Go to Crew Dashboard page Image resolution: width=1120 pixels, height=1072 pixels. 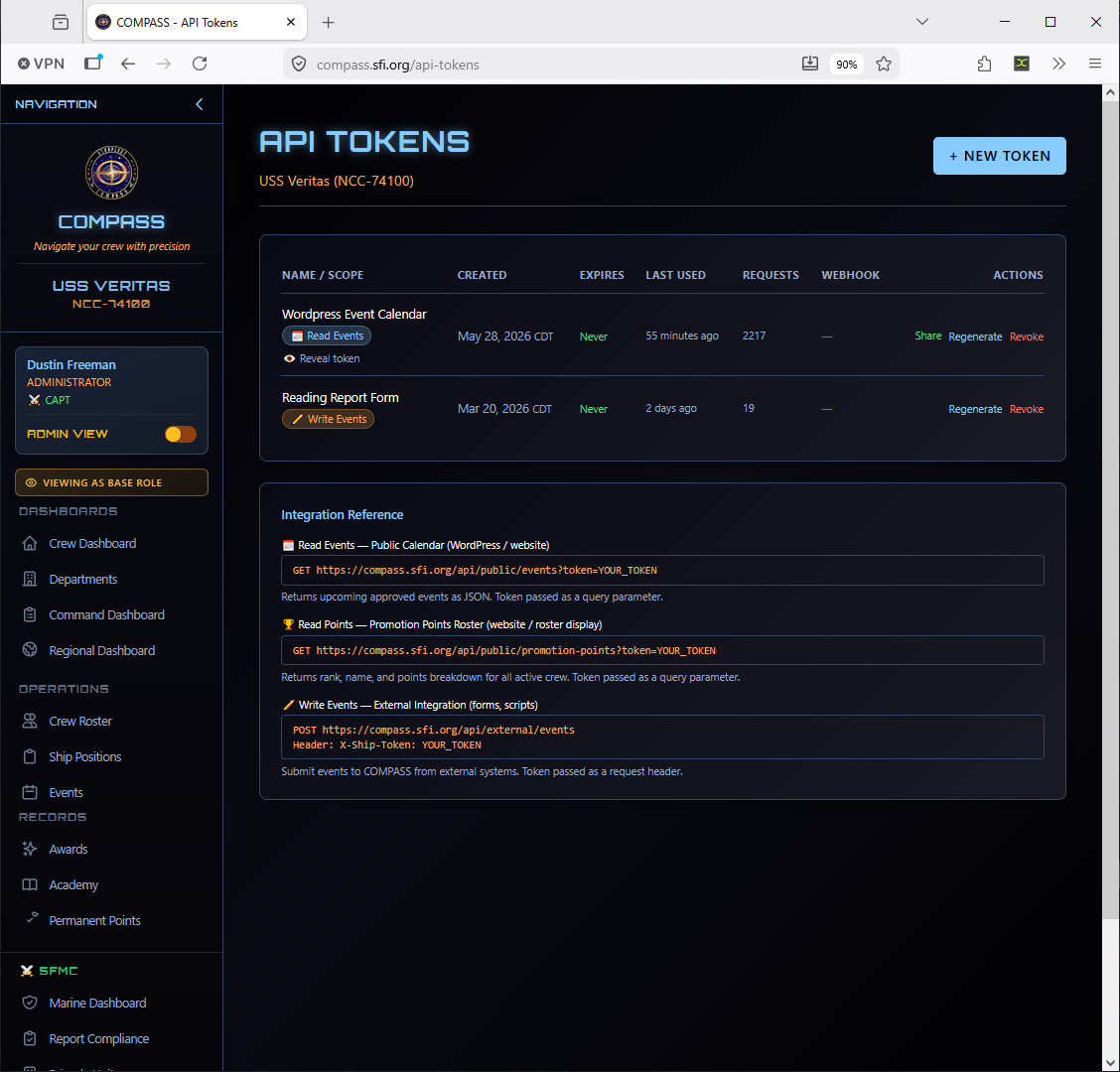click(x=92, y=544)
